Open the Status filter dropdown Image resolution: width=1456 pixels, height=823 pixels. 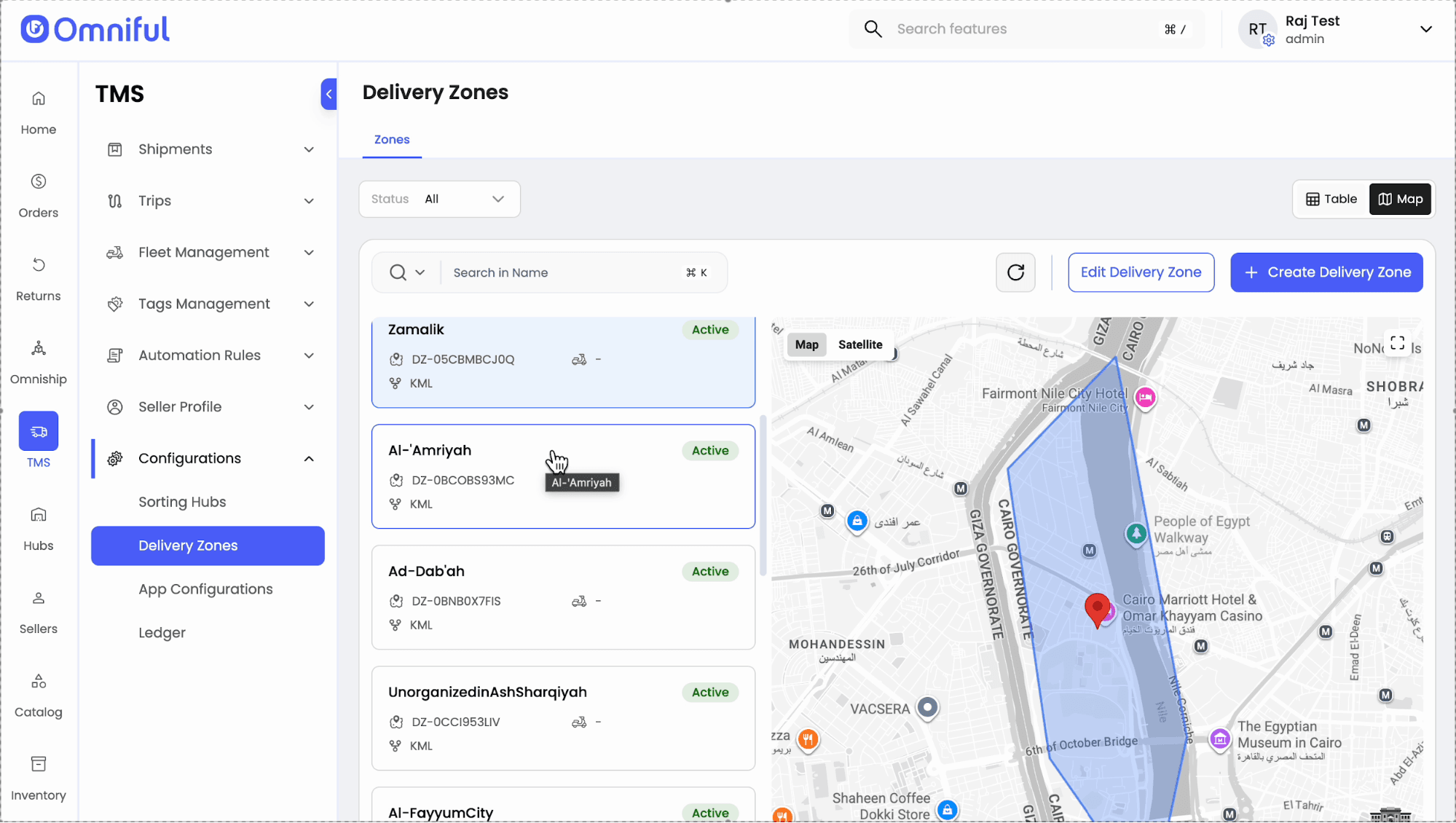pyautogui.click(x=439, y=199)
